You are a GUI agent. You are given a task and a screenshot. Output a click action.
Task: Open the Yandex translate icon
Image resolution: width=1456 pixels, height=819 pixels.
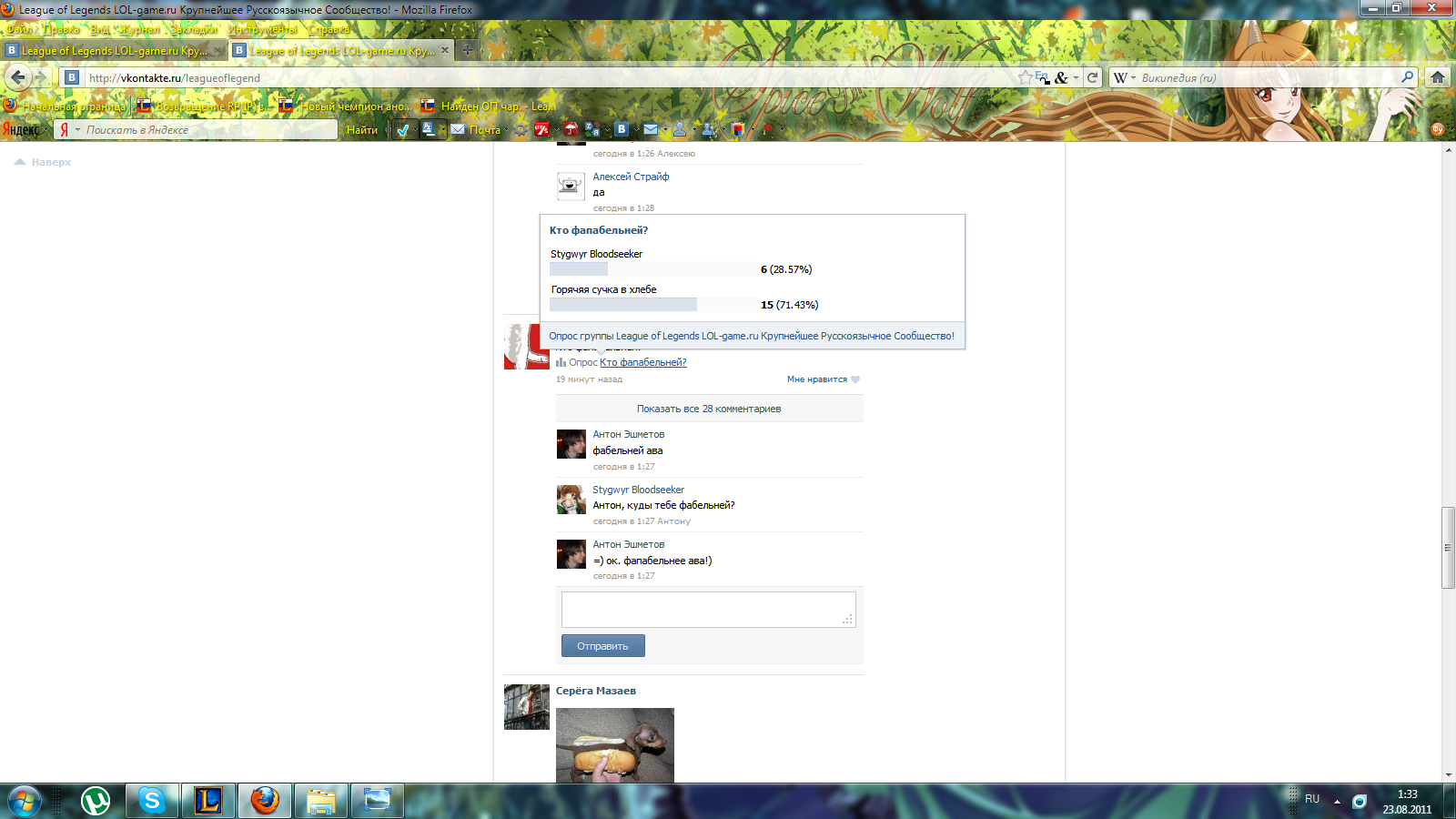pyautogui.click(x=592, y=130)
